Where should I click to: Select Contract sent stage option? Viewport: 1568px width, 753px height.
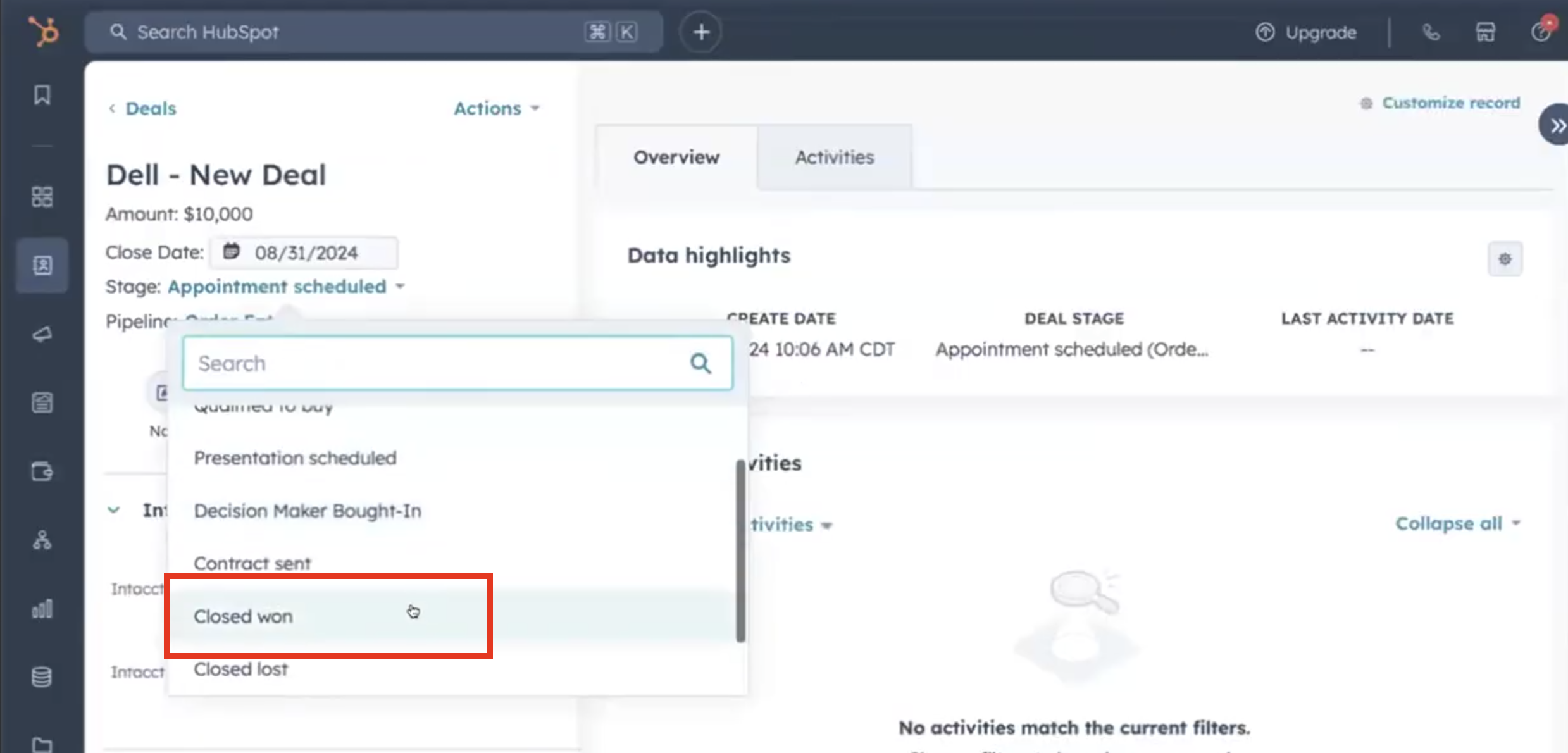tap(452, 563)
